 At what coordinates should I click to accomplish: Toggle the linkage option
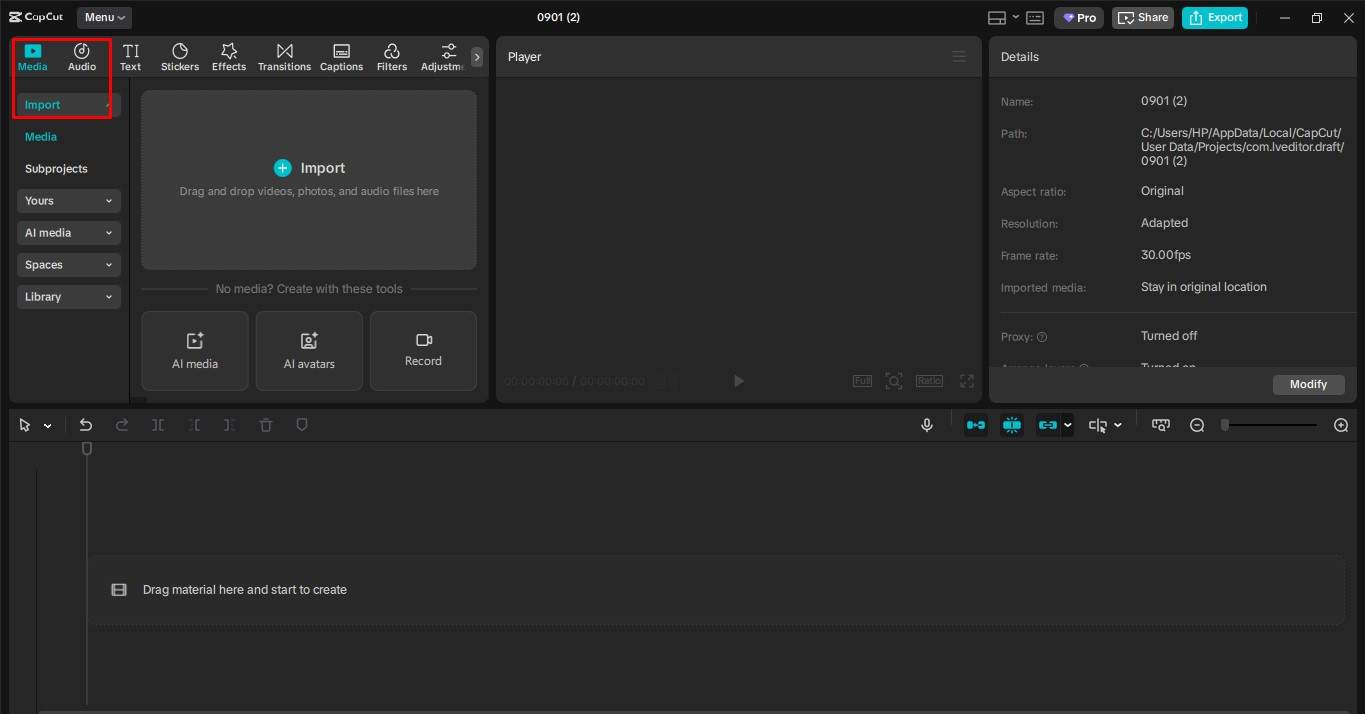1047,425
